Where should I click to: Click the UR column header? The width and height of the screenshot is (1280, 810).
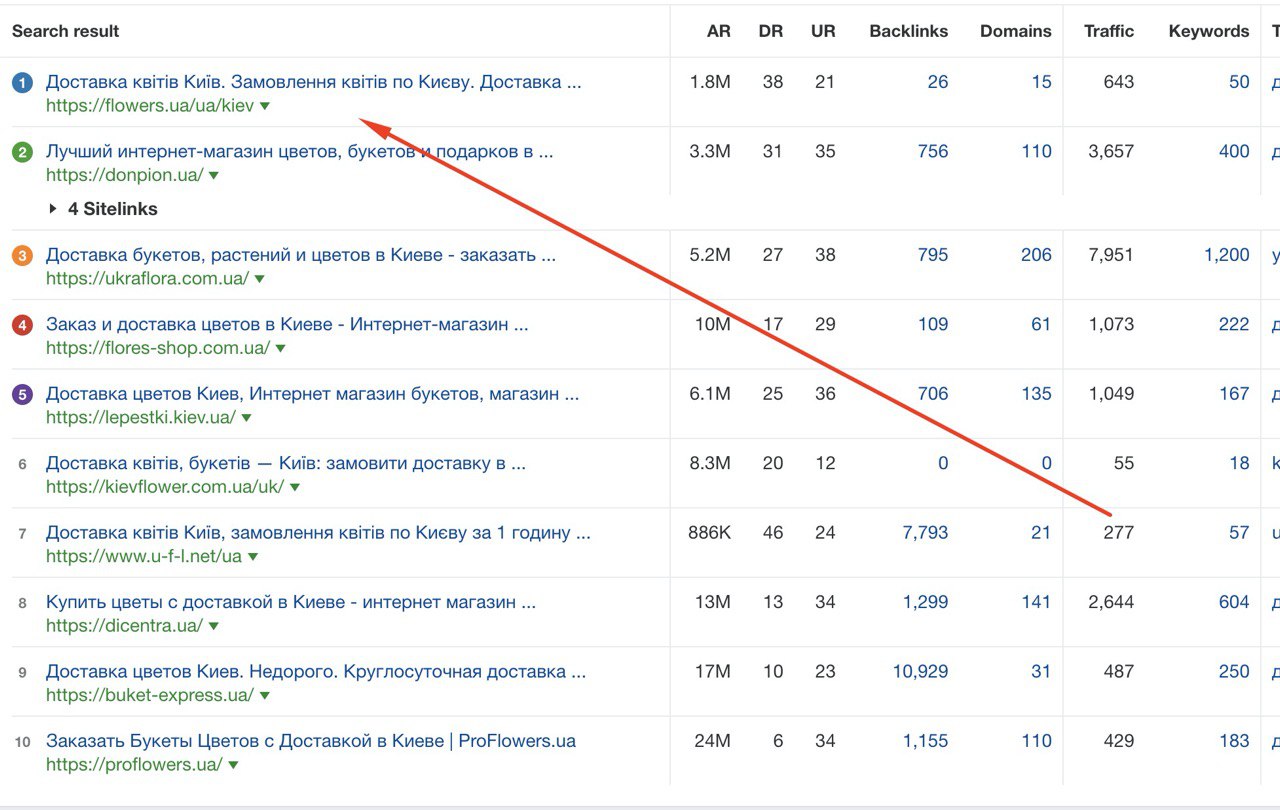click(x=823, y=31)
